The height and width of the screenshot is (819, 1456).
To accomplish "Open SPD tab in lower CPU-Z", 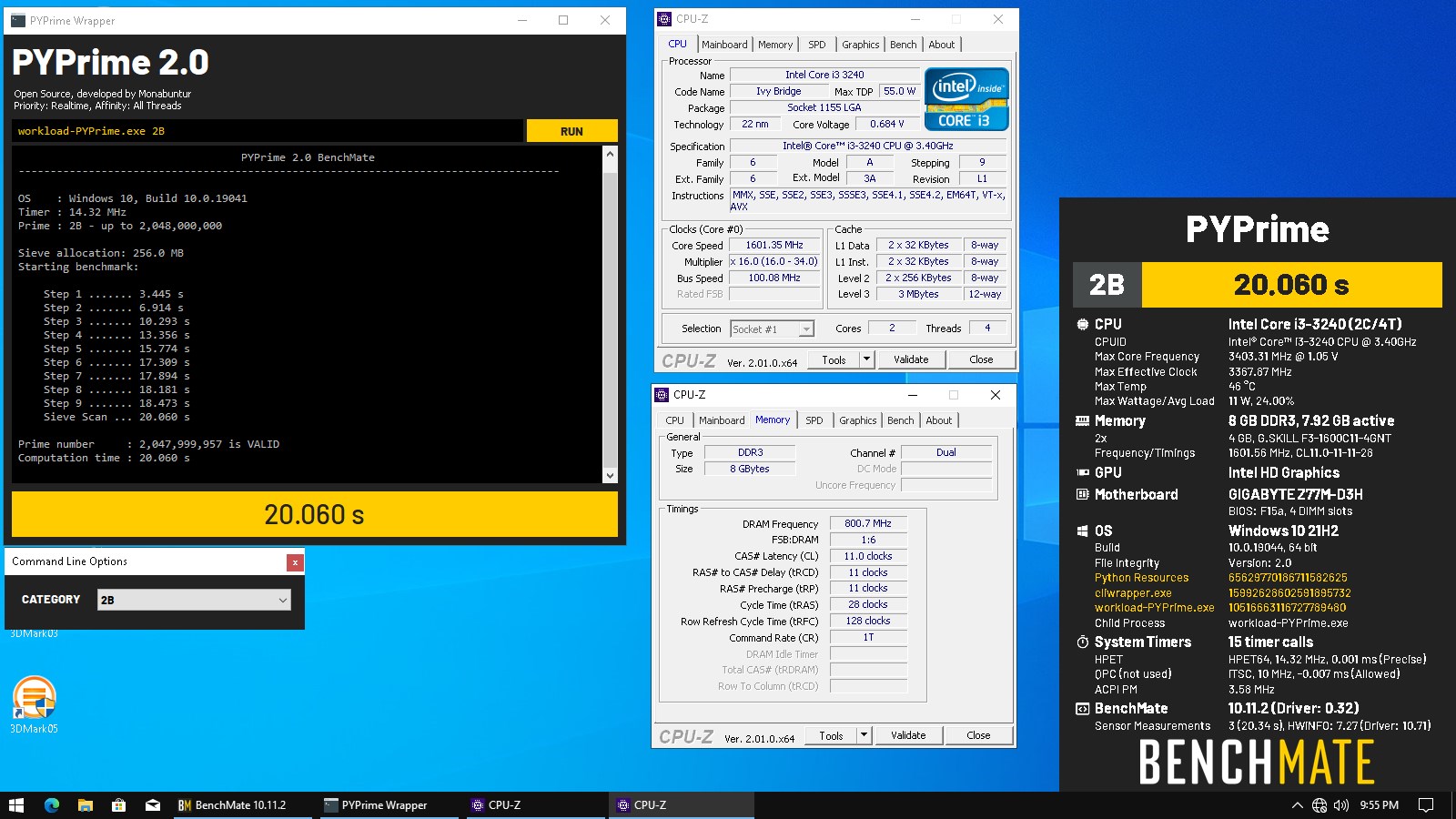I will [x=814, y=420].
